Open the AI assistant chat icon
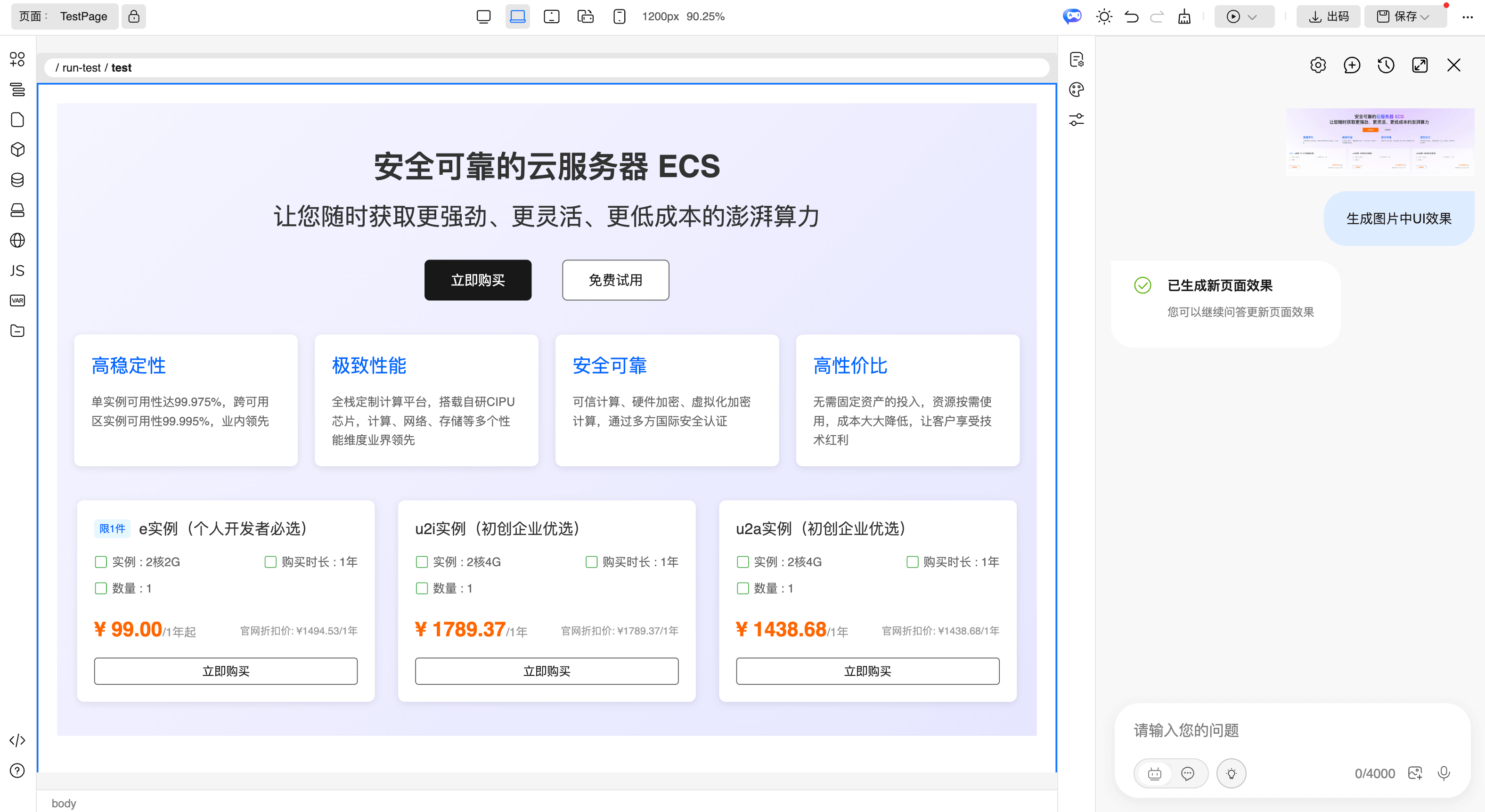Viewport: 1485px width, 812px height. pyautogui.click(x=1072, y=16)
